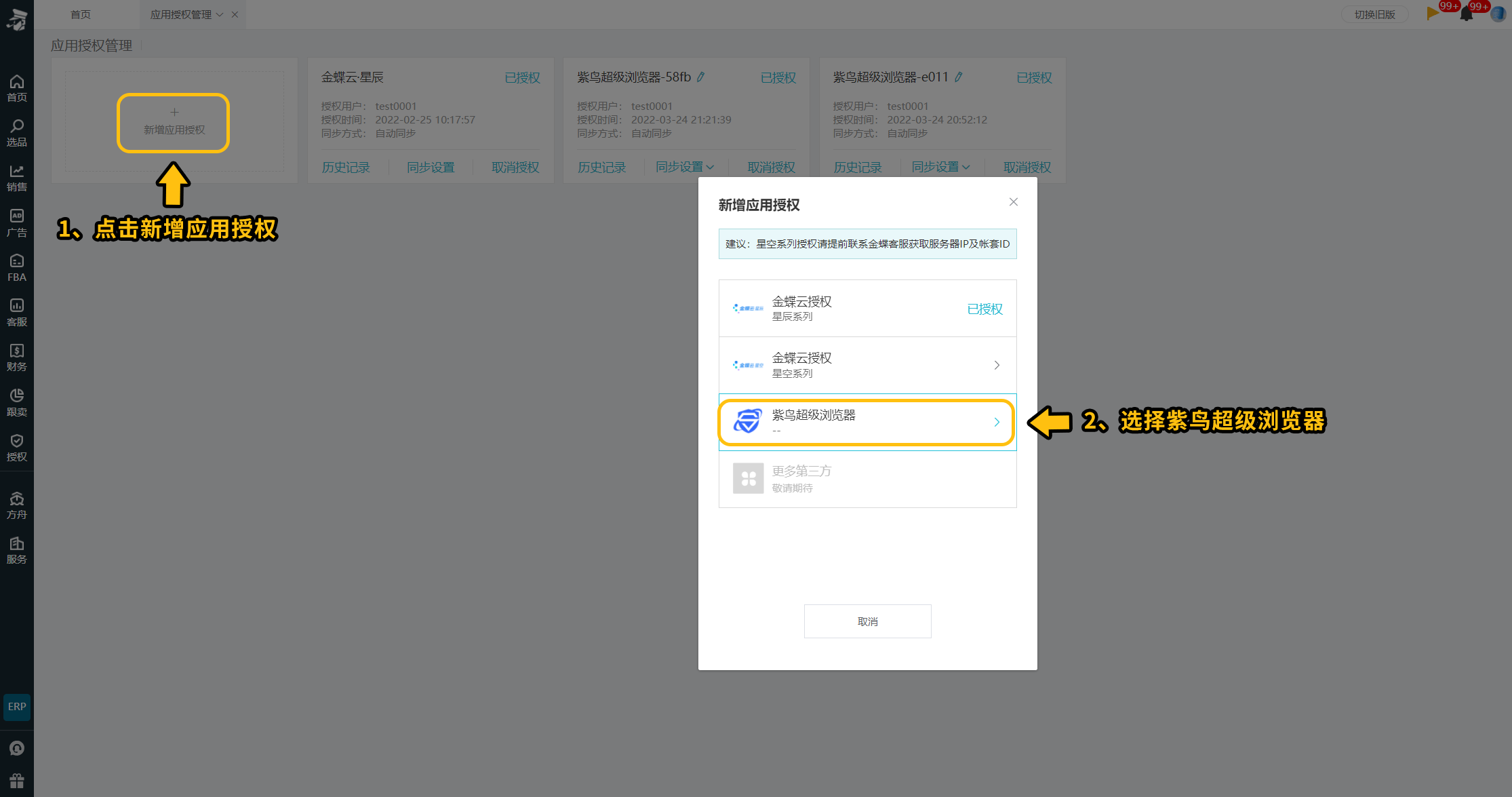Image resolution: width=1512 pixels, height=797 pixels.
Task: Open the 客服 sidebar section
Action: [17, 313]
